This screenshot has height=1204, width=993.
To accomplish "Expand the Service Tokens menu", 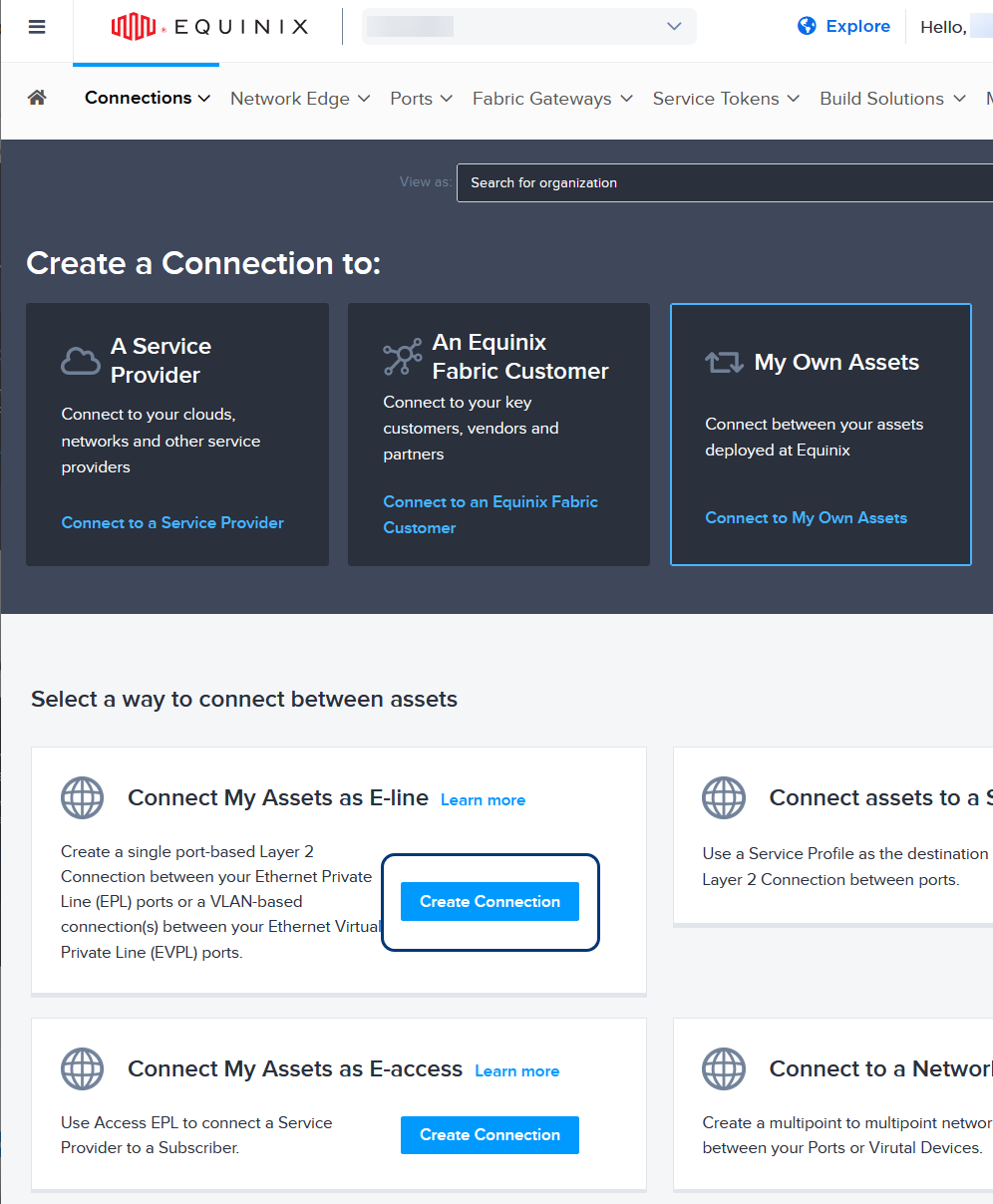I will pos(727,99).
